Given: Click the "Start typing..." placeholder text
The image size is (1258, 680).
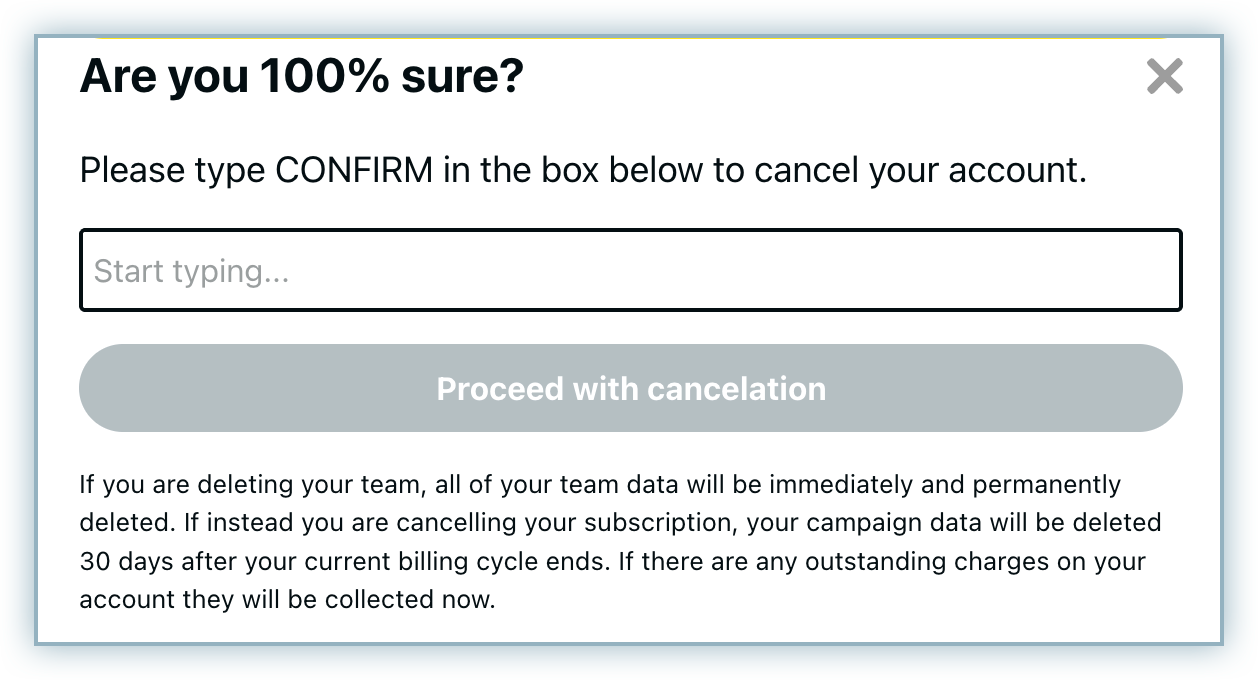Looking at the screenshot, I should click(191, 271).
